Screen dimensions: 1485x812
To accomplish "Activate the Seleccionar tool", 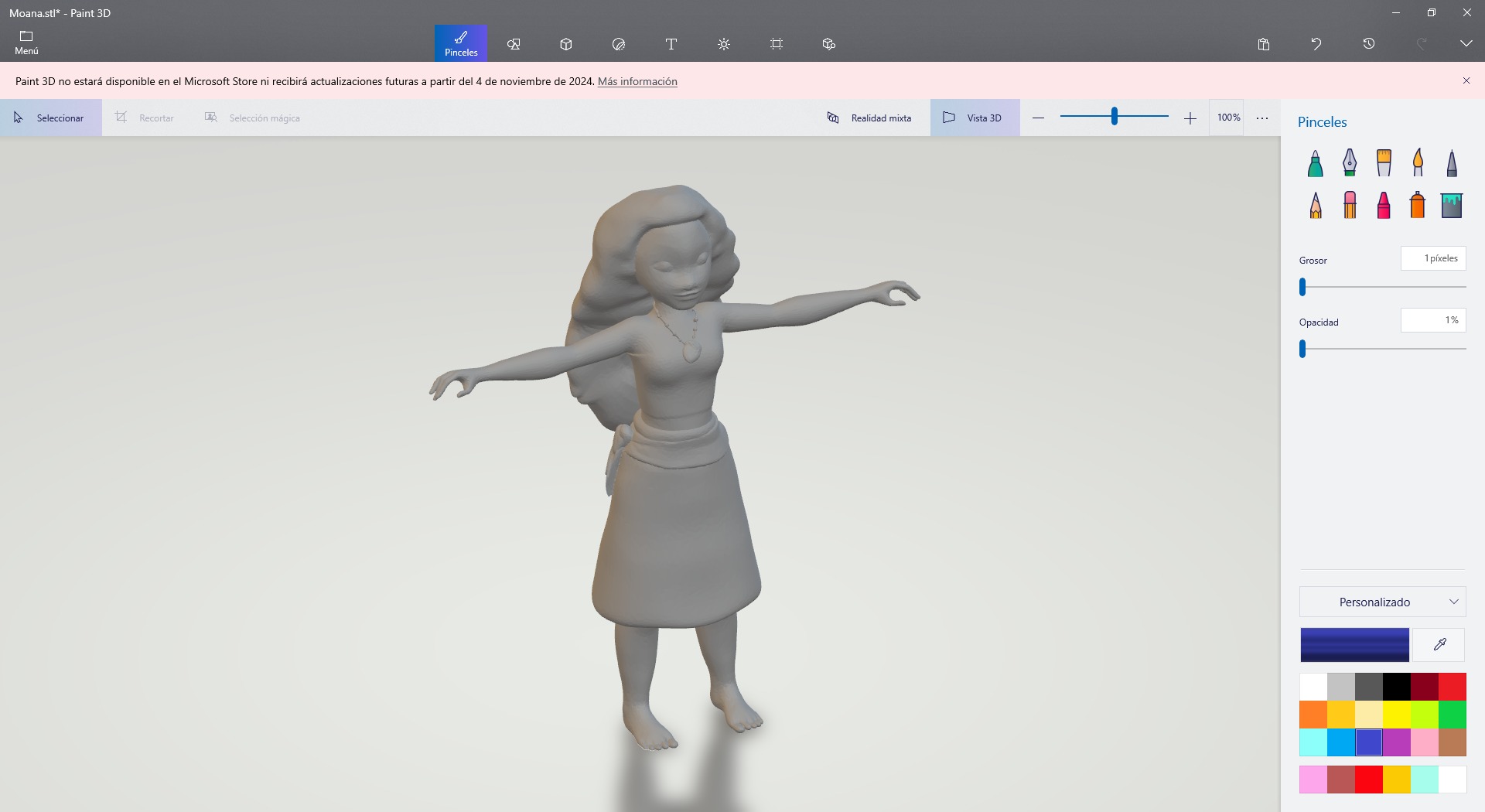I will 51,118.
